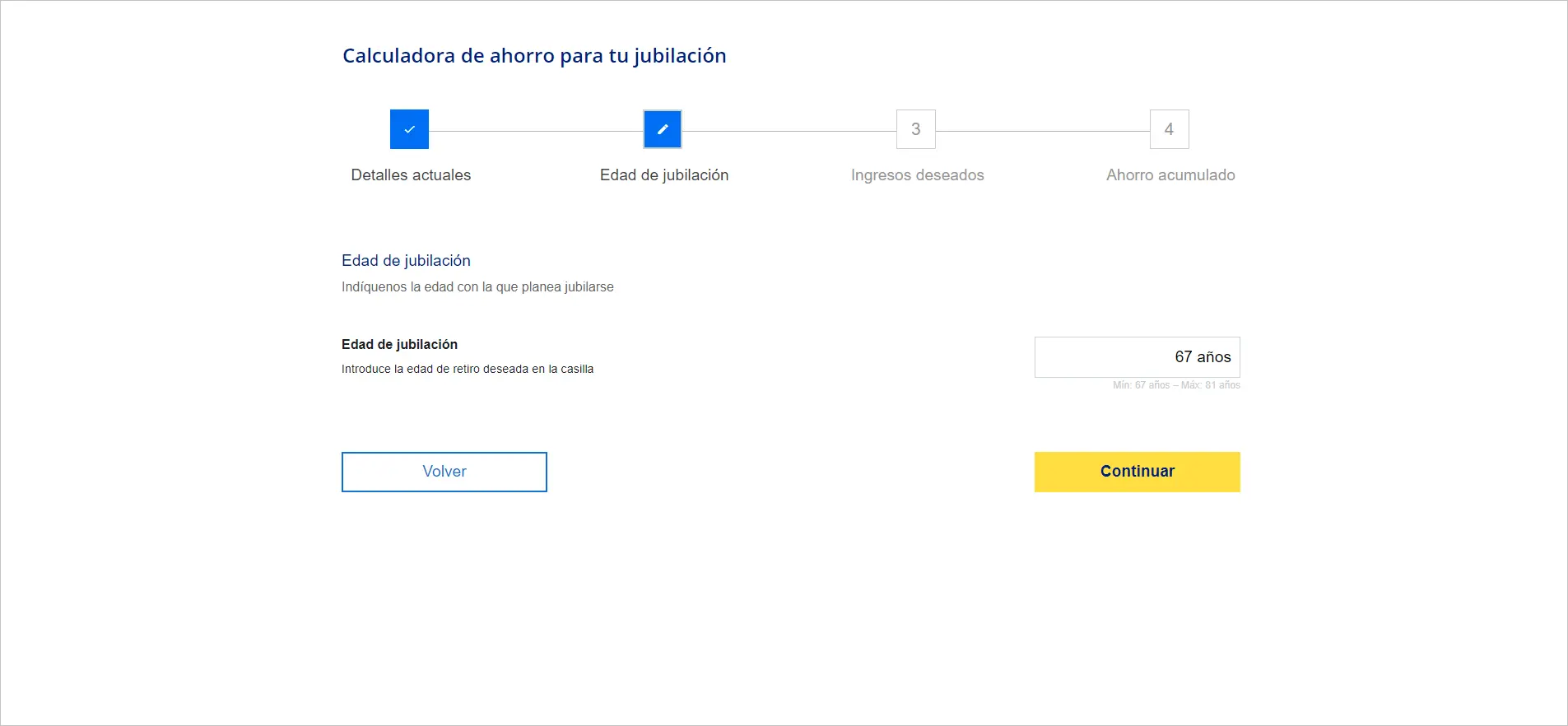
Task: Click the retirement age input showing 67 años
Action: click(x=1137, y=357)
